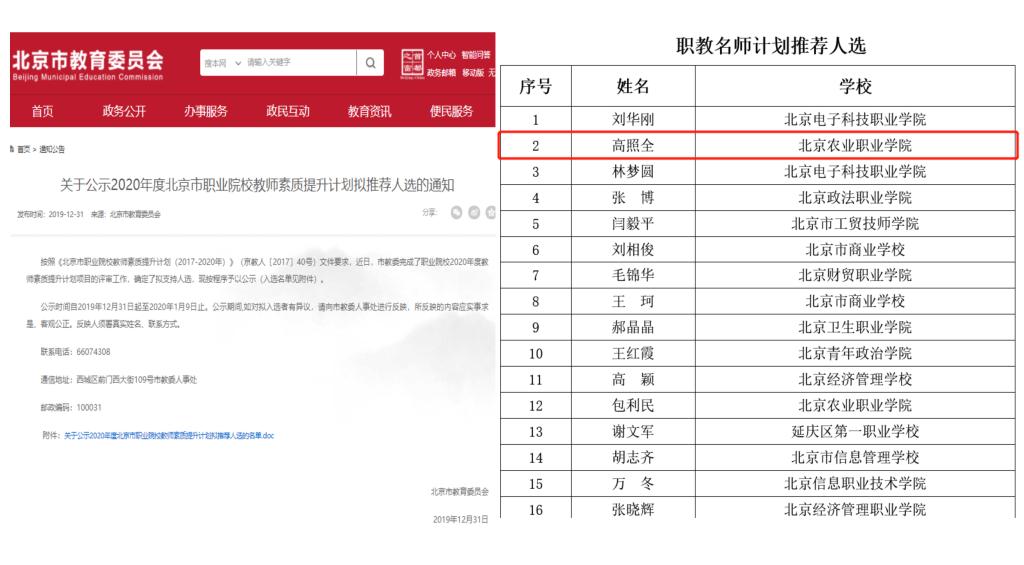Select the highlighted 高照全 table row
The height and width of the screenshot is (565, 1024).
click(x=757, y=146)
